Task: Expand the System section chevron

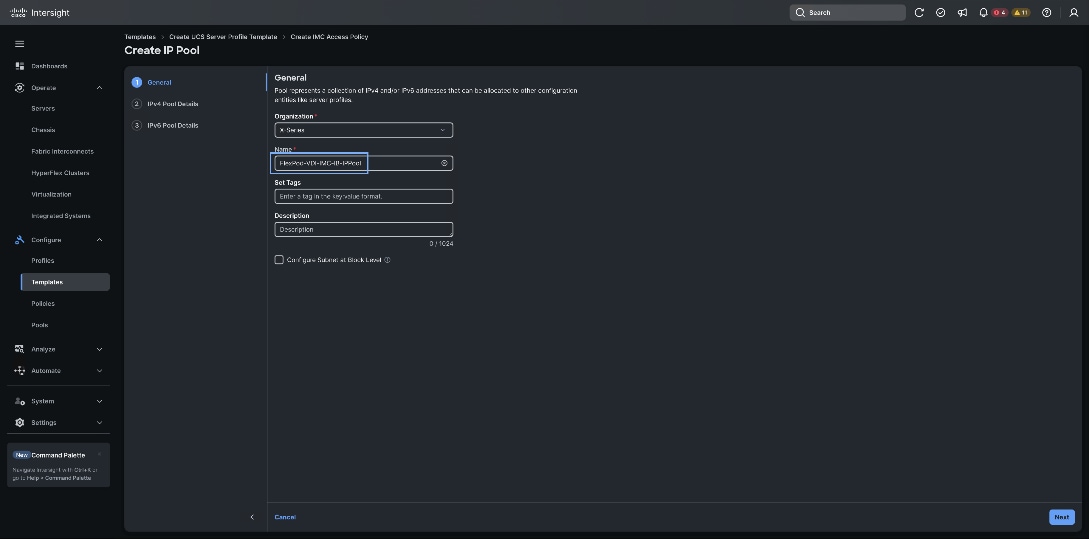Action: 99,401
